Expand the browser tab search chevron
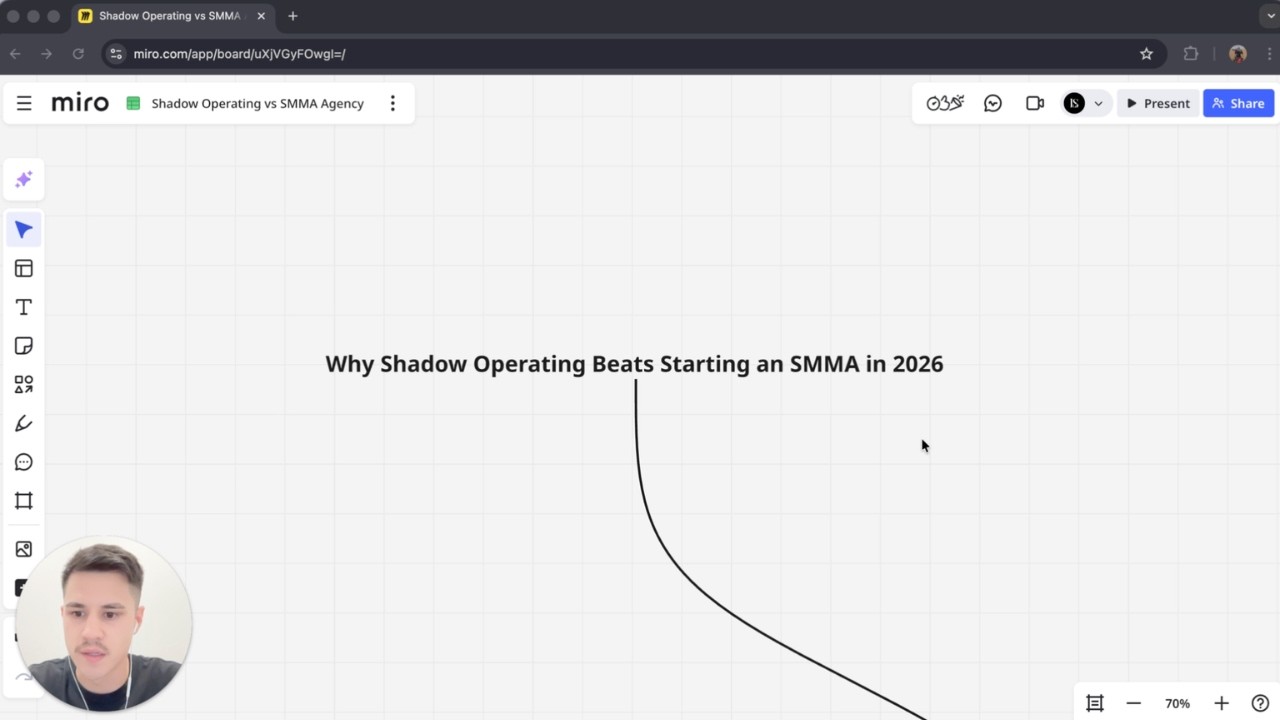 pyautogui.click(x=1271, y=16)
